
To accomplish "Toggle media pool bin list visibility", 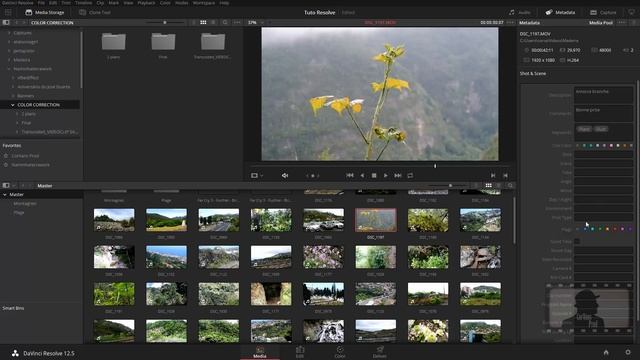I will click(x=6, y=185).
